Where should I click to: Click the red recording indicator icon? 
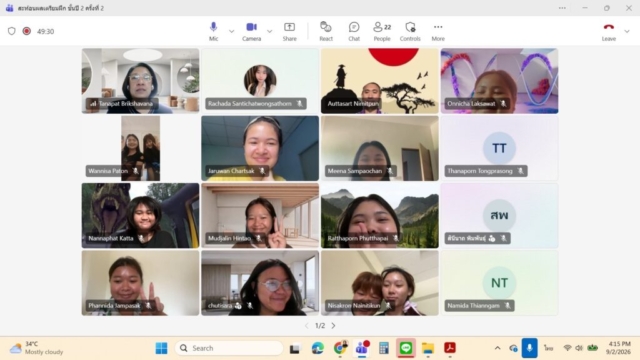tap(27, 31)
